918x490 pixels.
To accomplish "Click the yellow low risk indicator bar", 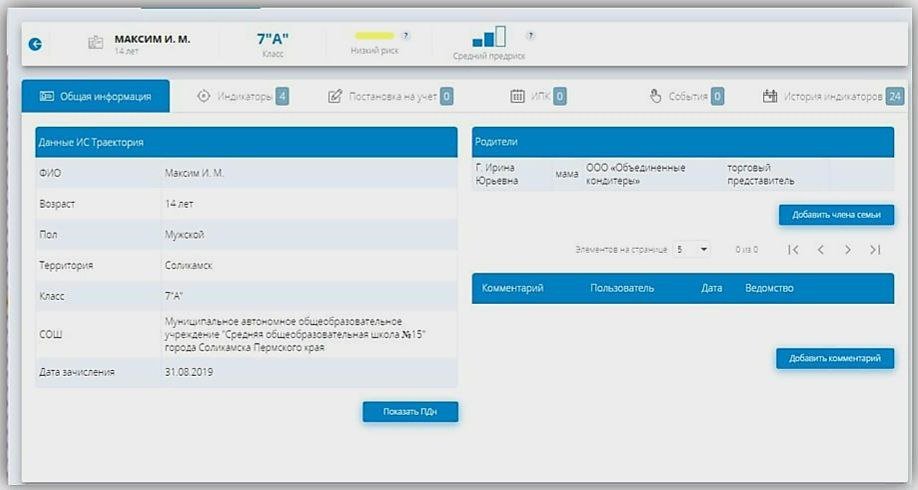I will click(x=374, y=36).
